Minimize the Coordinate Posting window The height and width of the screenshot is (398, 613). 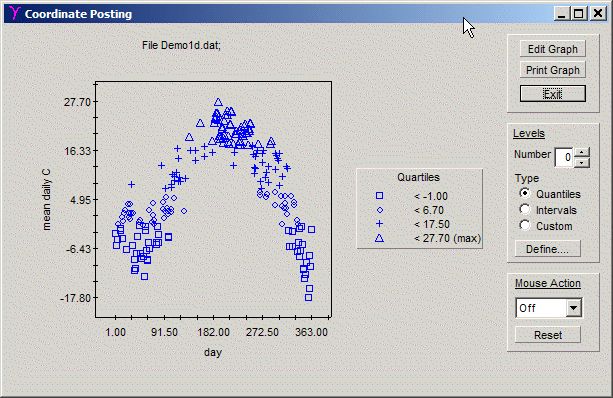point(562,14)
